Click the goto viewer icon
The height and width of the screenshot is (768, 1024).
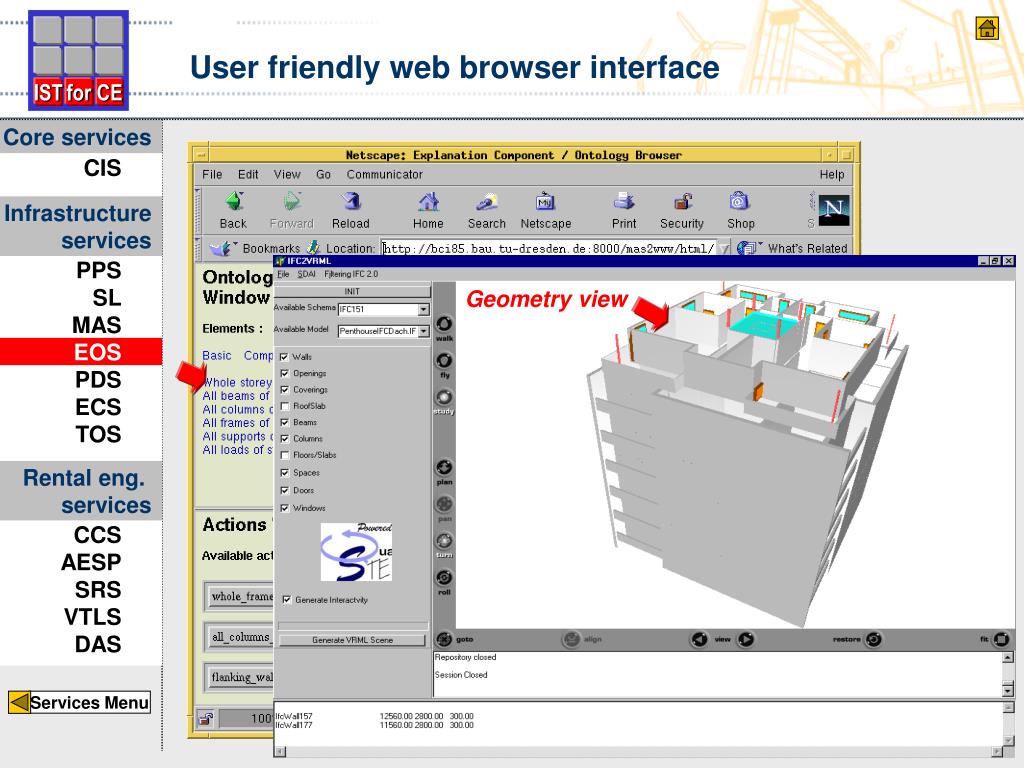pos(444,639)
